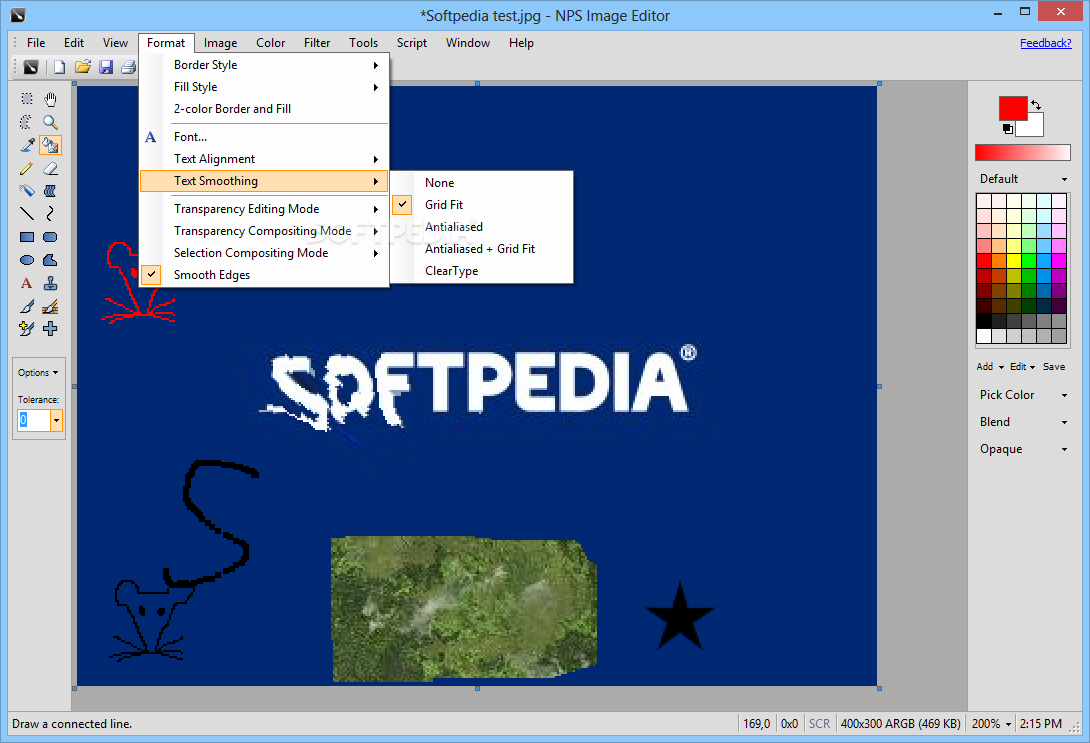Open the Feedback? link
This screenshot has width=1090, height=743.
1046,43
